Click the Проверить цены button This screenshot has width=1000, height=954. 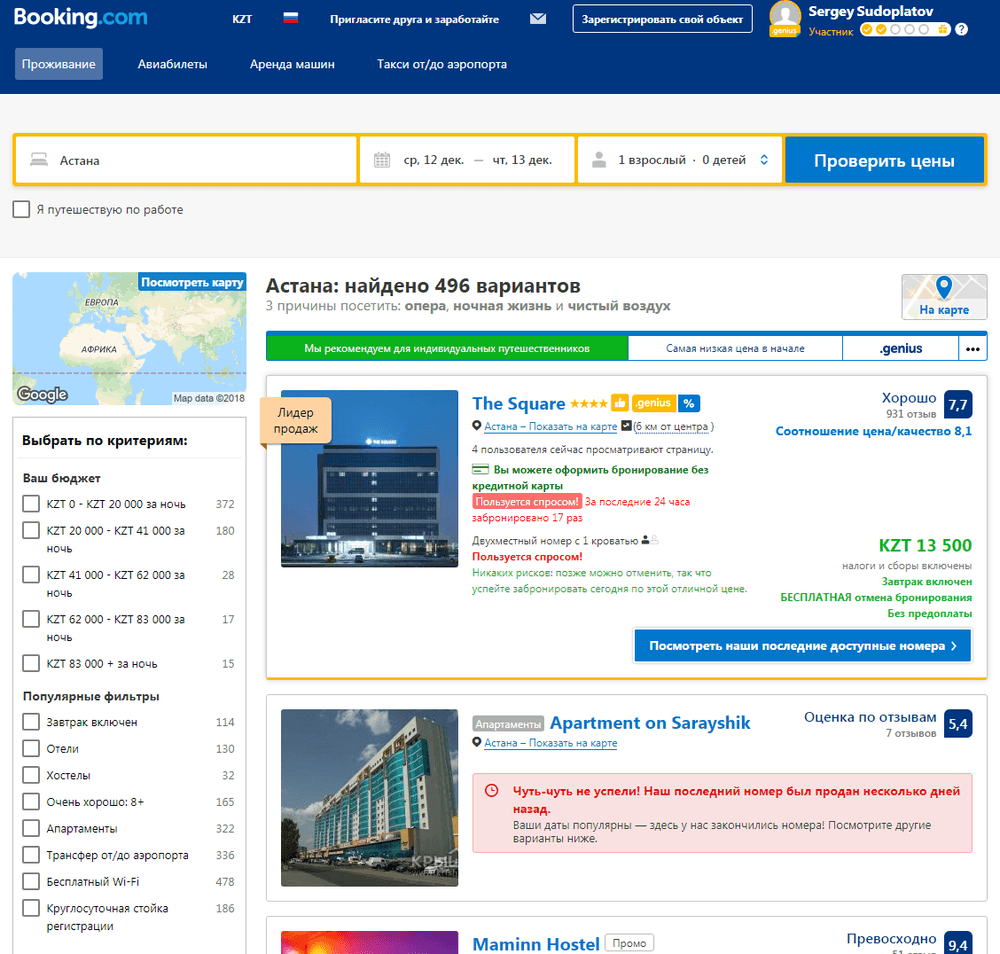(x=885, y=160)
